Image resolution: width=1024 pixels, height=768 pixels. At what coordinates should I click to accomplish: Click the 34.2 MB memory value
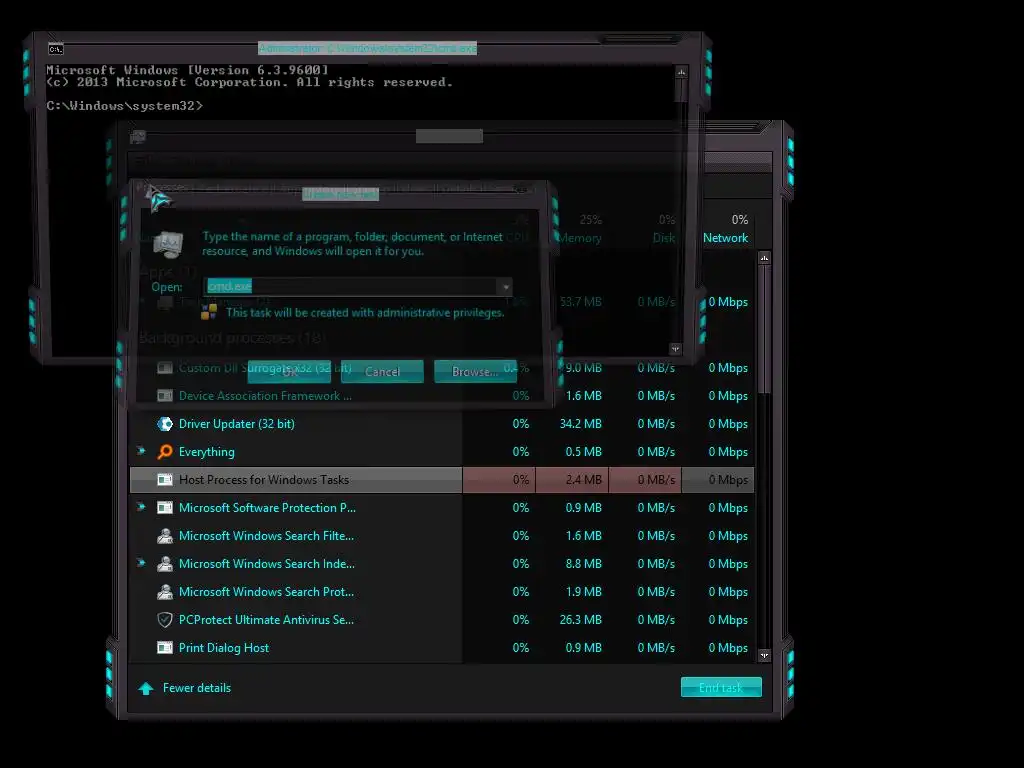(x=581, y=424)
